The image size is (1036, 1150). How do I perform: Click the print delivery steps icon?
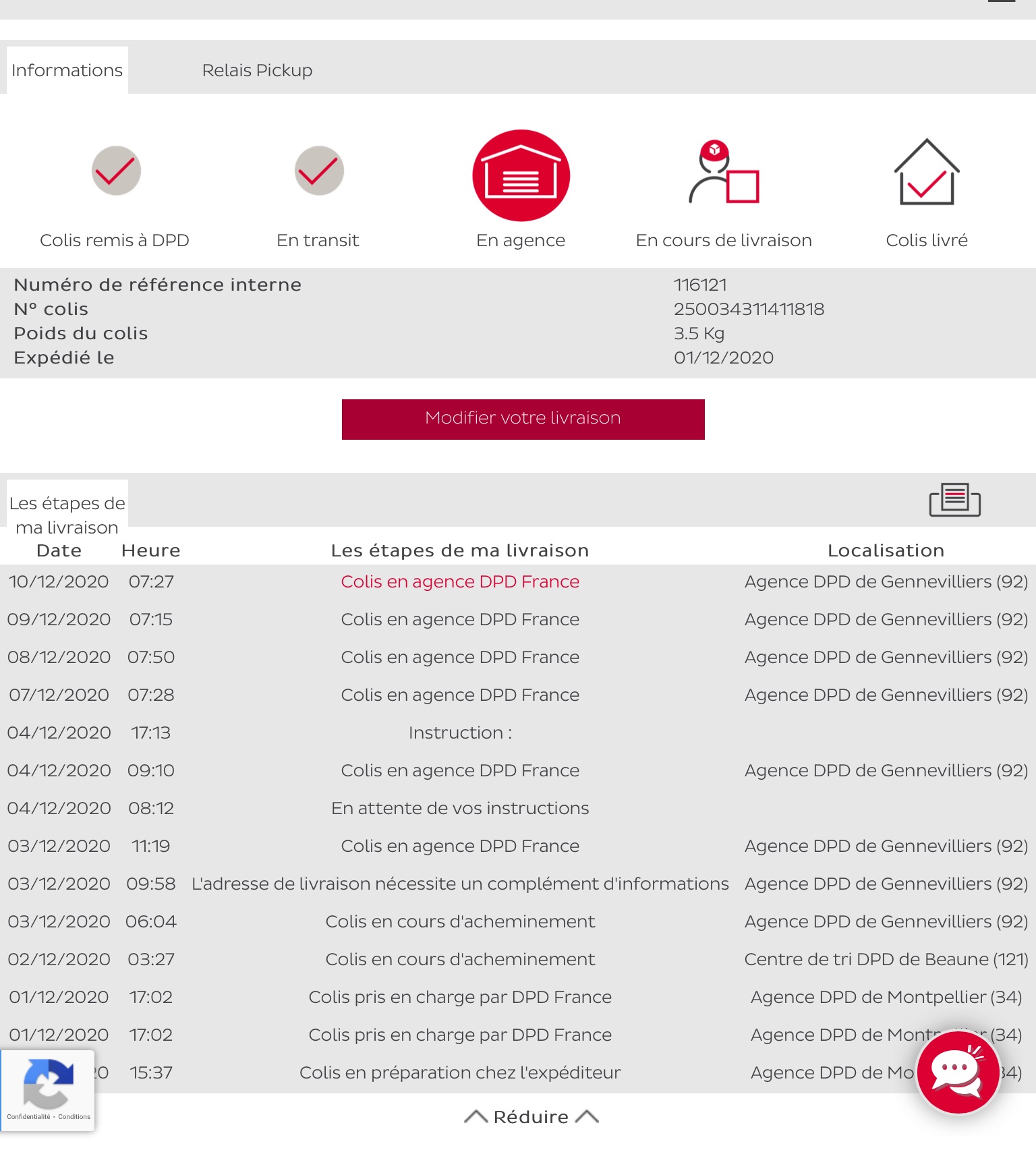click(x=954, y=500)
